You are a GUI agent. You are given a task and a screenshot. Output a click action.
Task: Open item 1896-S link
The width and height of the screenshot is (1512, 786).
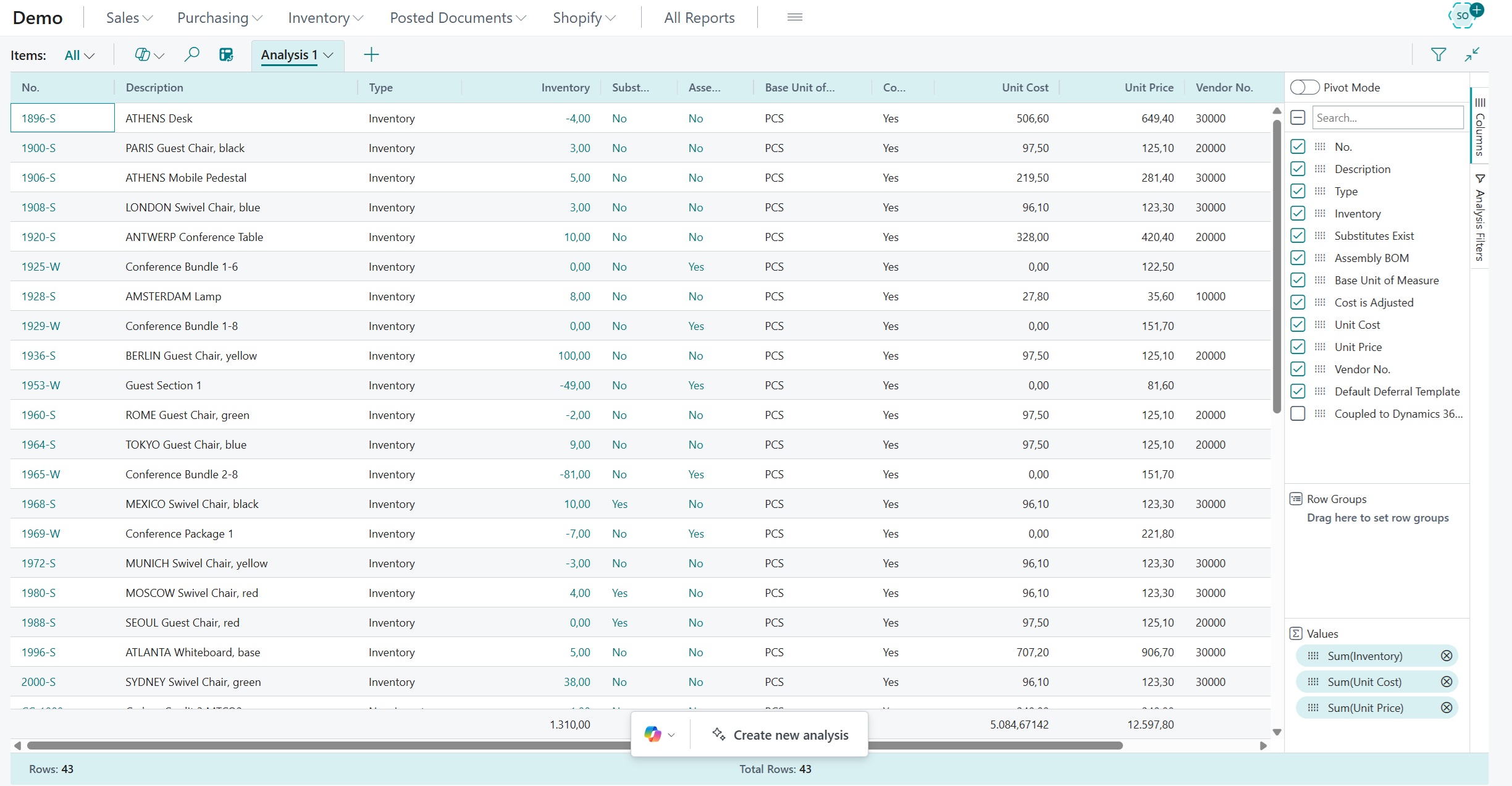(38, 118)
